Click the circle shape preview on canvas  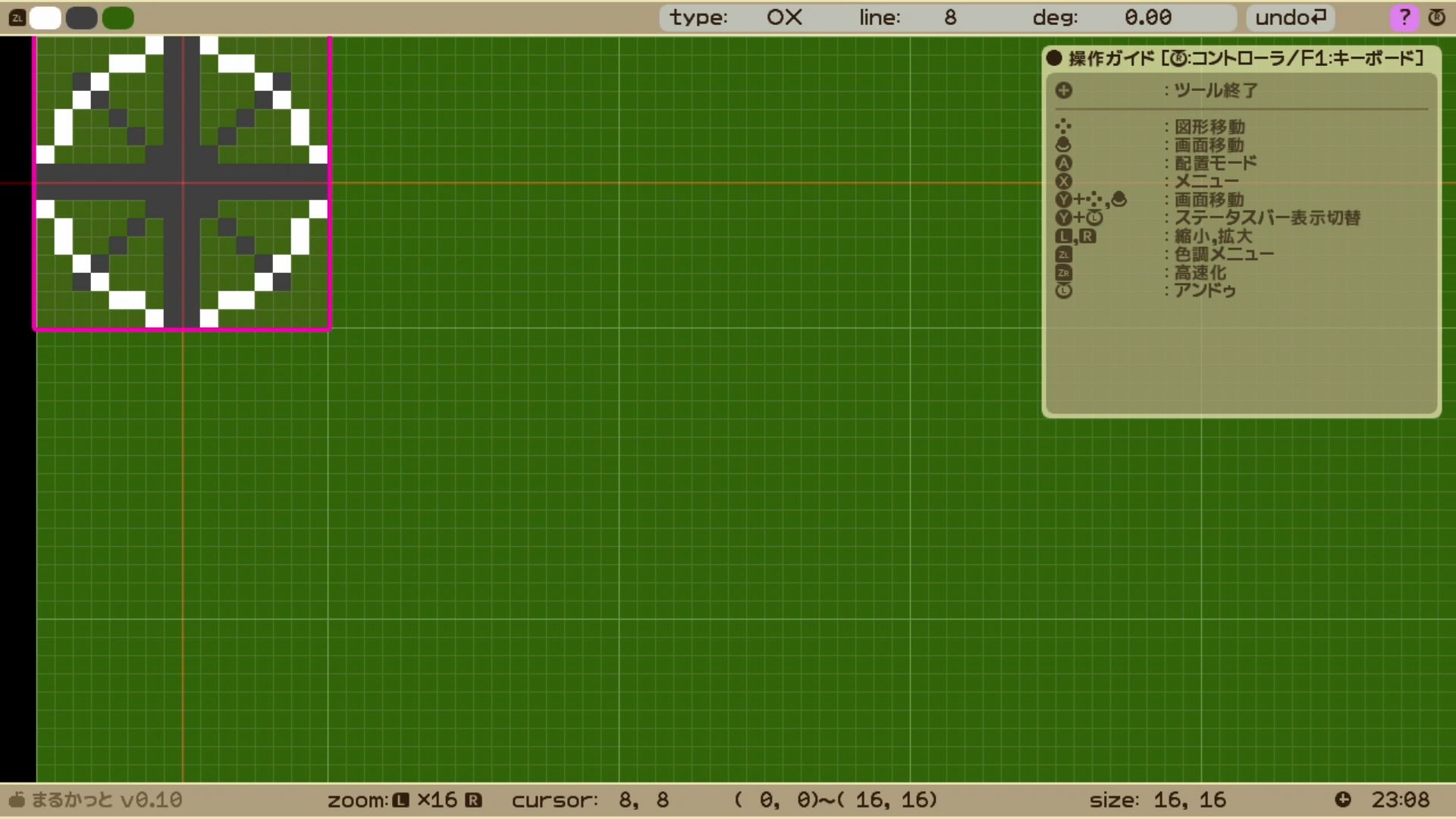pos(182,182)
